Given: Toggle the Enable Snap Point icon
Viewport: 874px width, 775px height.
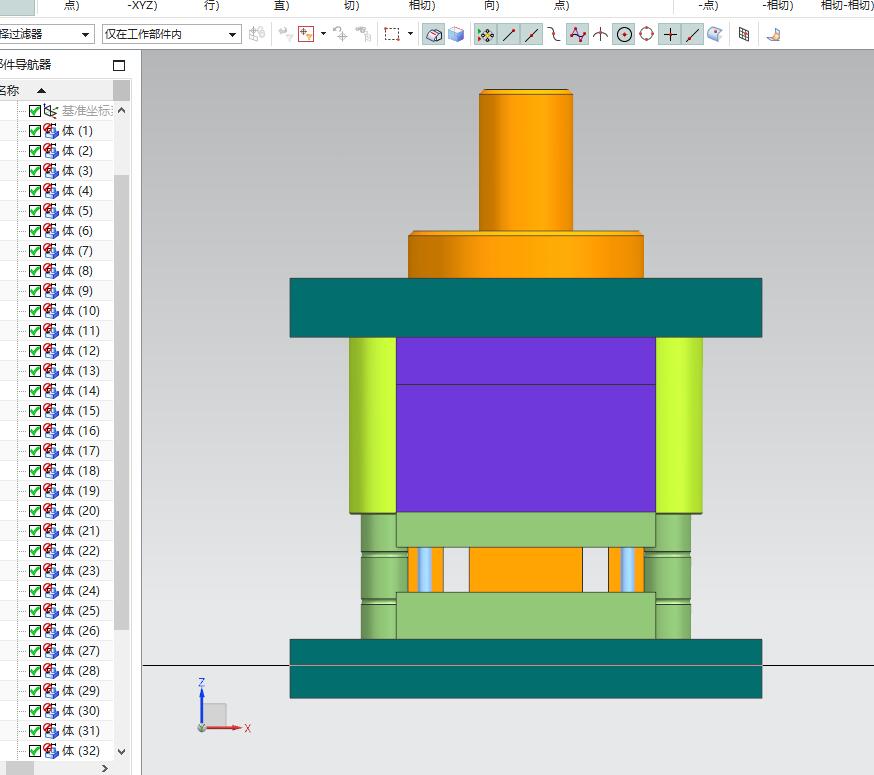Looking at the screenshot, I should click(485, 34).
